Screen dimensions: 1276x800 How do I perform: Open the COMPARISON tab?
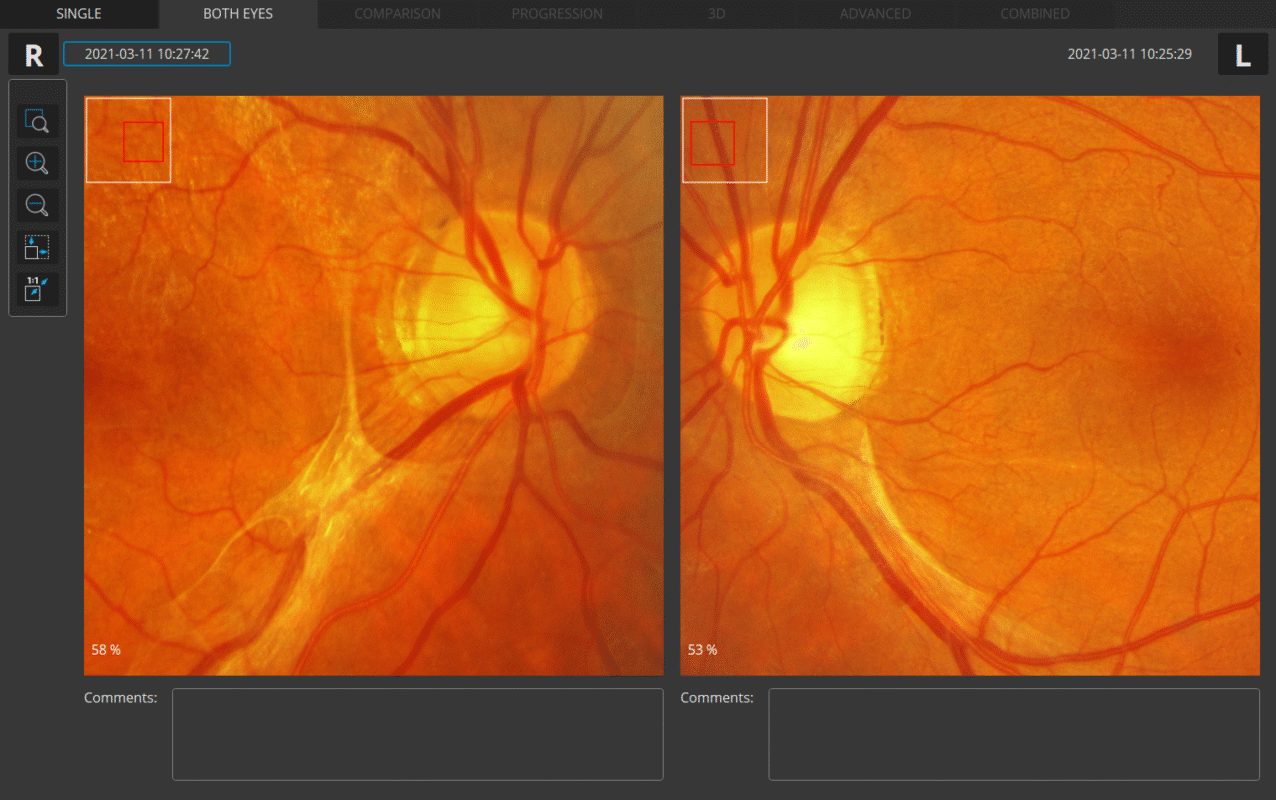[x=397, y=14]
